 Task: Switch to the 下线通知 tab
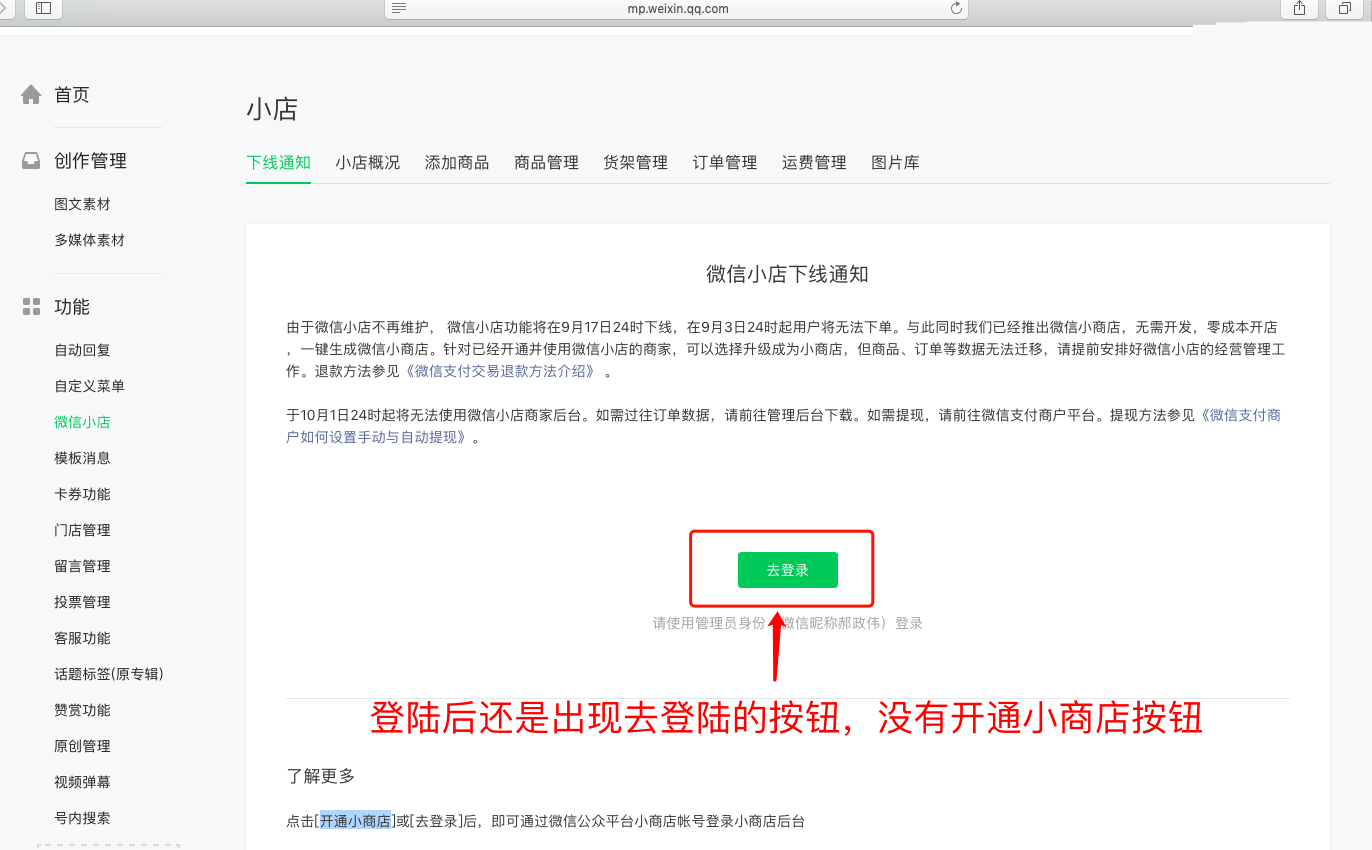[278, 162]
